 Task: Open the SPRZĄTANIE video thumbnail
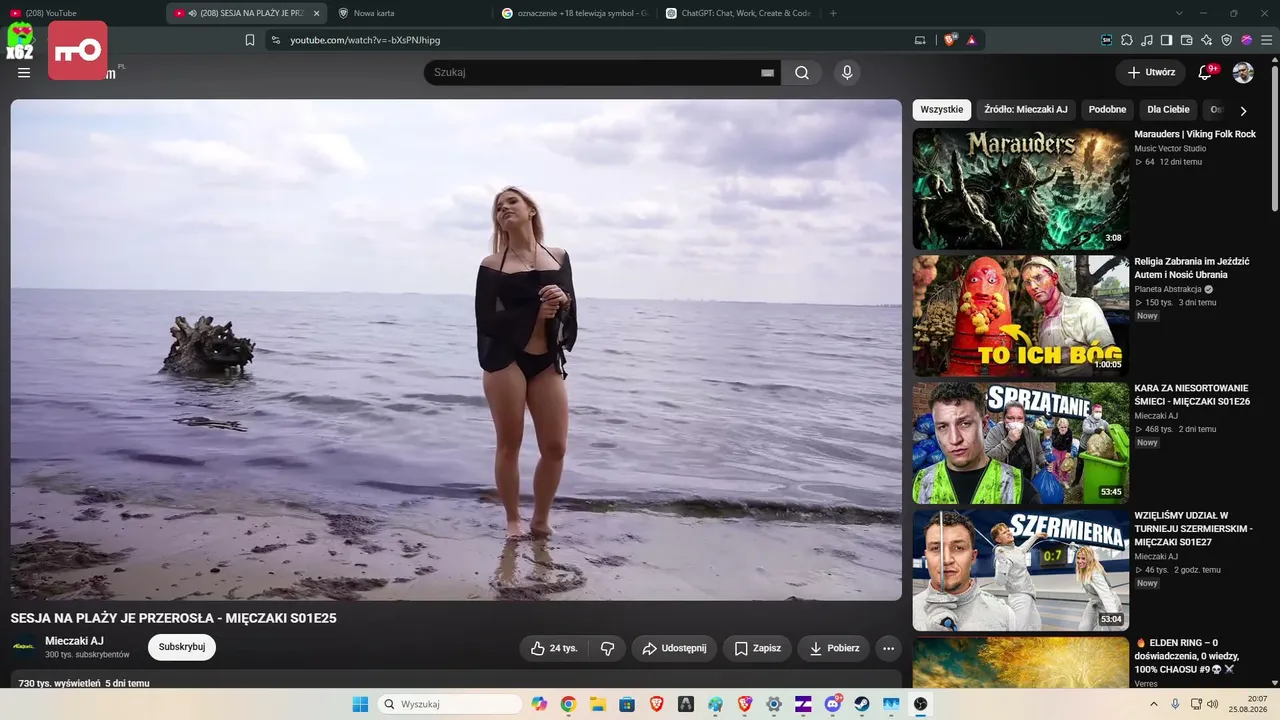coord(1021,443)
